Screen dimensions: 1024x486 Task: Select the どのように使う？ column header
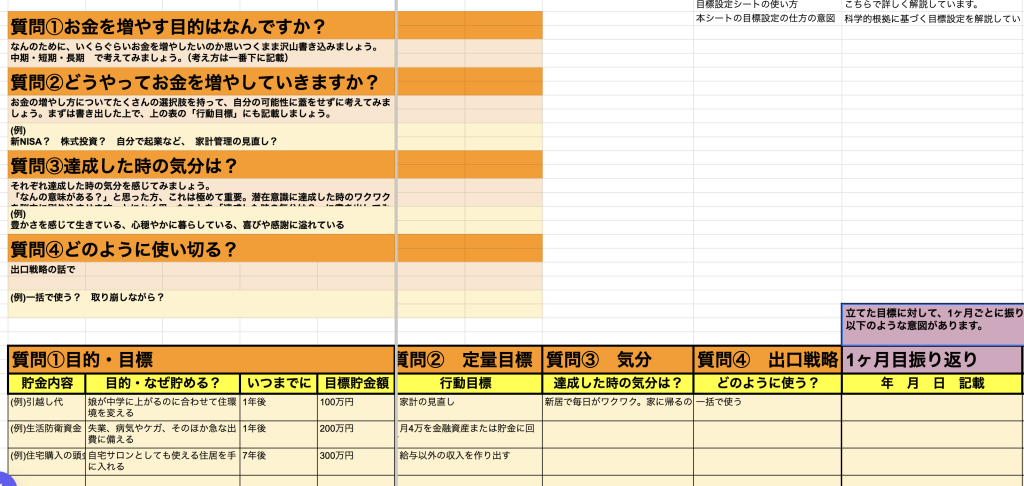point(767,383)
